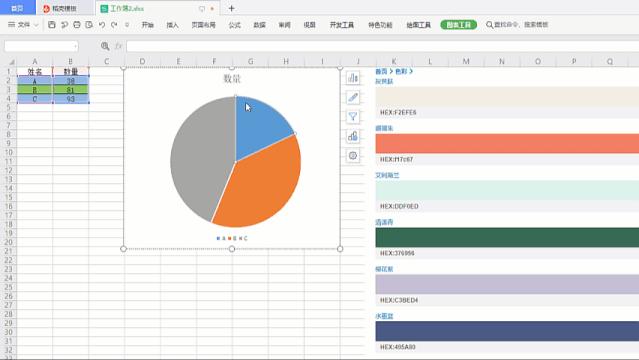Click the WPS green spreadsheet icon on the workbook tab

(x=104, y=9)
